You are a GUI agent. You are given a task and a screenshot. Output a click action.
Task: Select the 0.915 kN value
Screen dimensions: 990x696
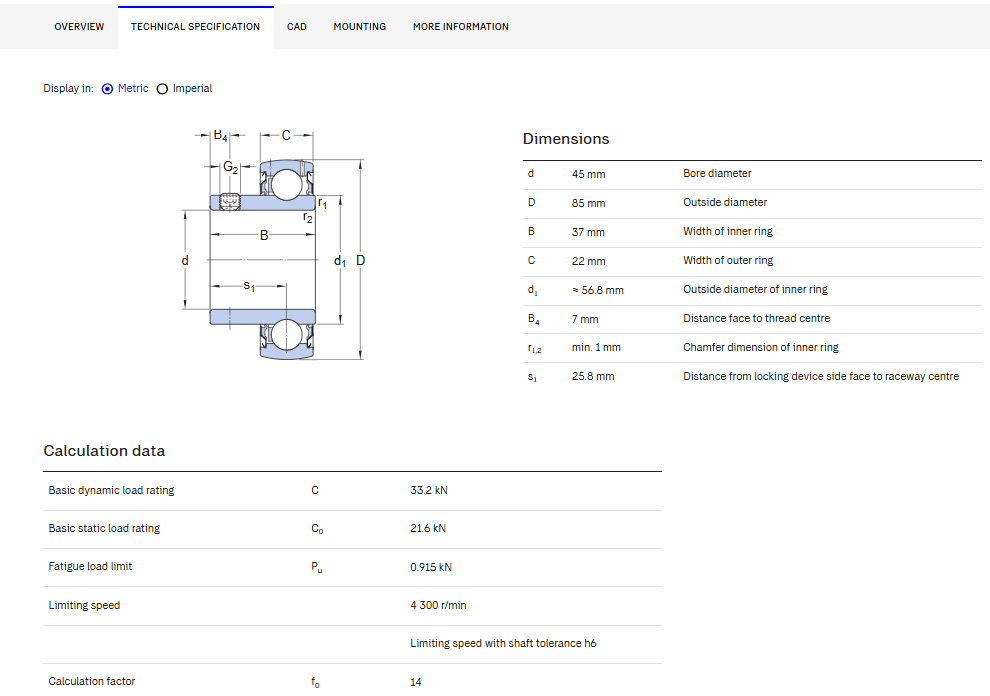point(431,567)
